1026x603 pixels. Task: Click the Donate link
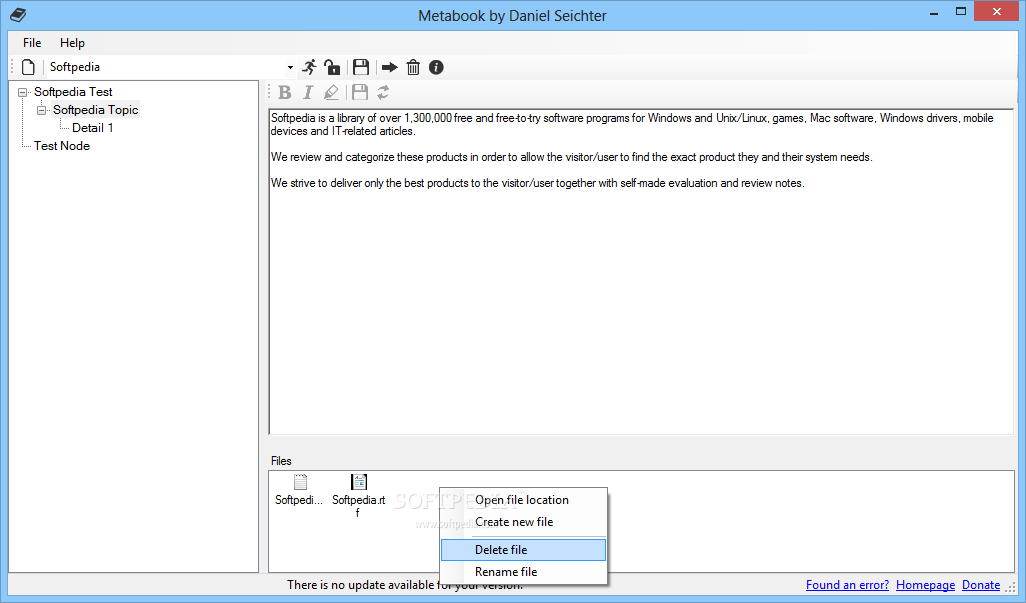(981, 585)
